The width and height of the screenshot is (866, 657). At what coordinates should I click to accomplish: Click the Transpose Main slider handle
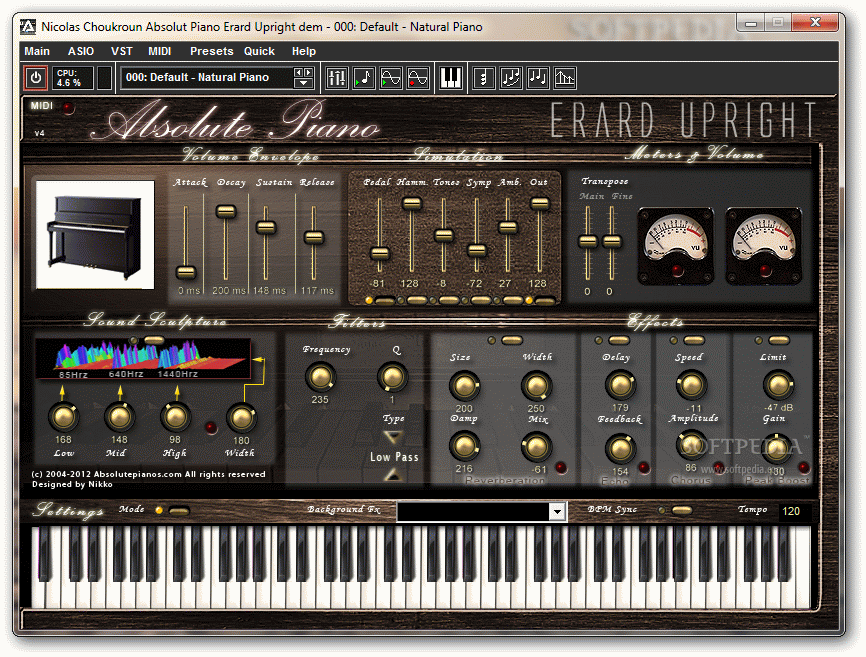(588, 241)
